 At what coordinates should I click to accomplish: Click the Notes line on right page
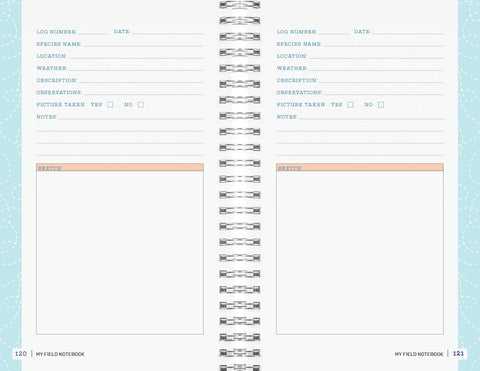(x=371, y=117)
